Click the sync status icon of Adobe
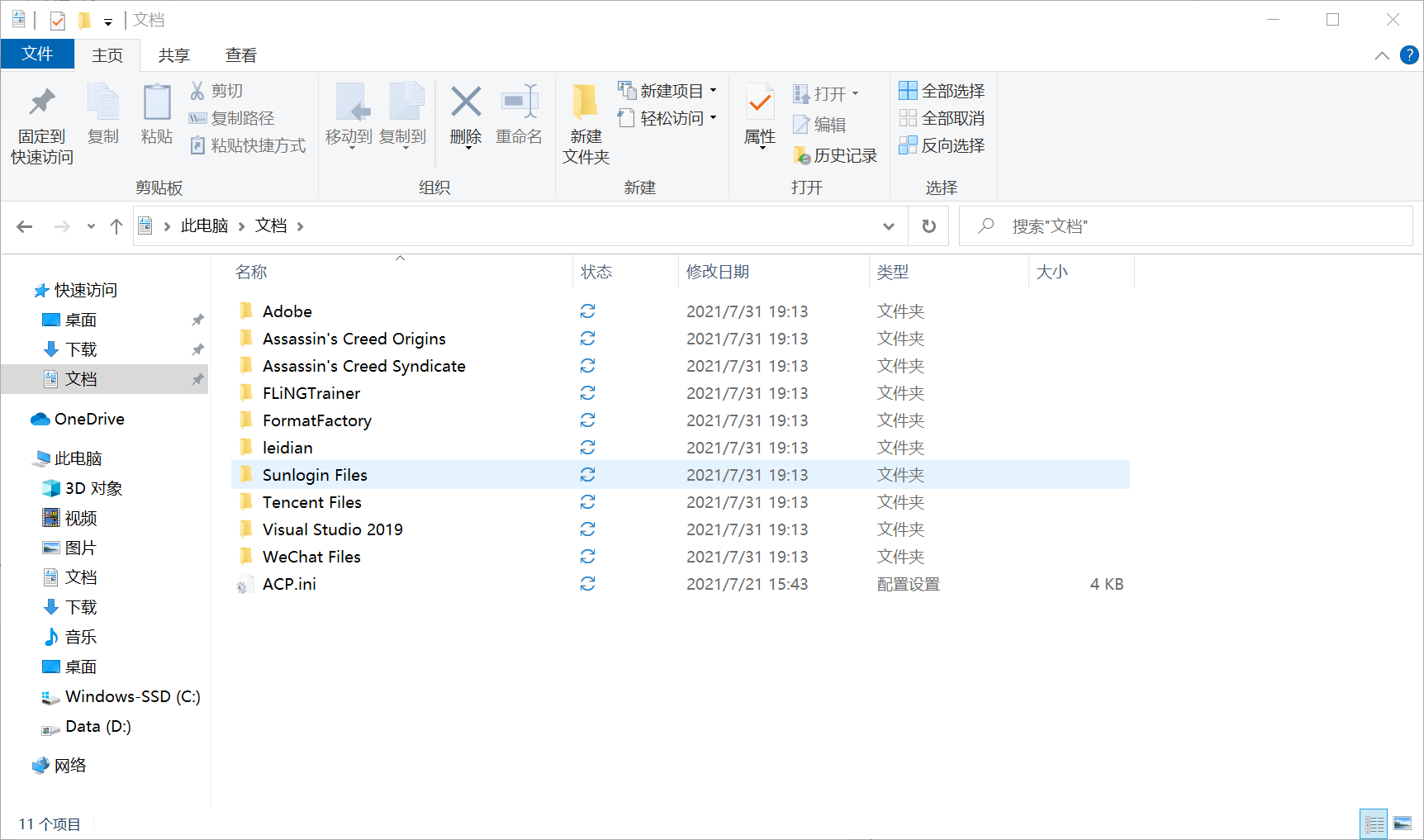Viewport: 1424px width, 840px height. pyautogui.click(x=587, y=311)
